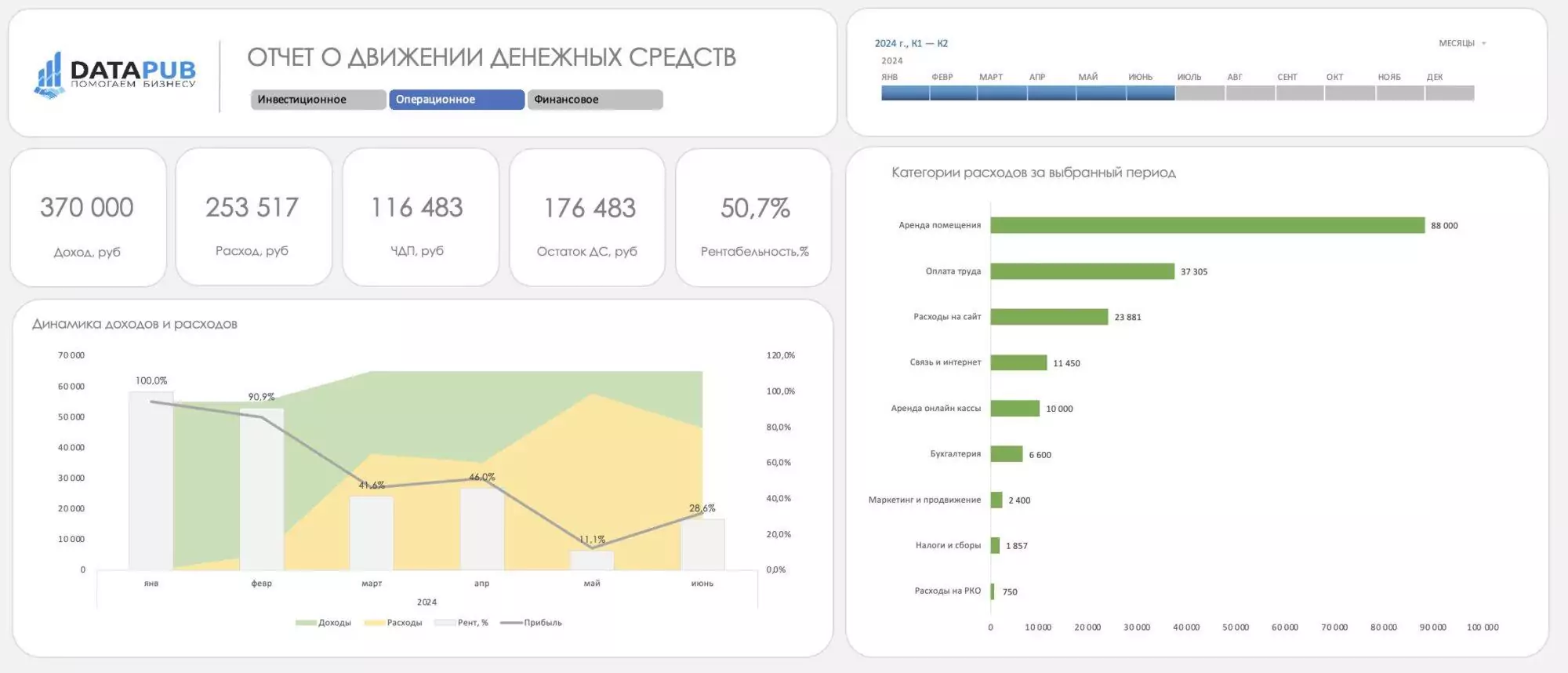Select ЯНВ segment on the timeline

point(905,93)
